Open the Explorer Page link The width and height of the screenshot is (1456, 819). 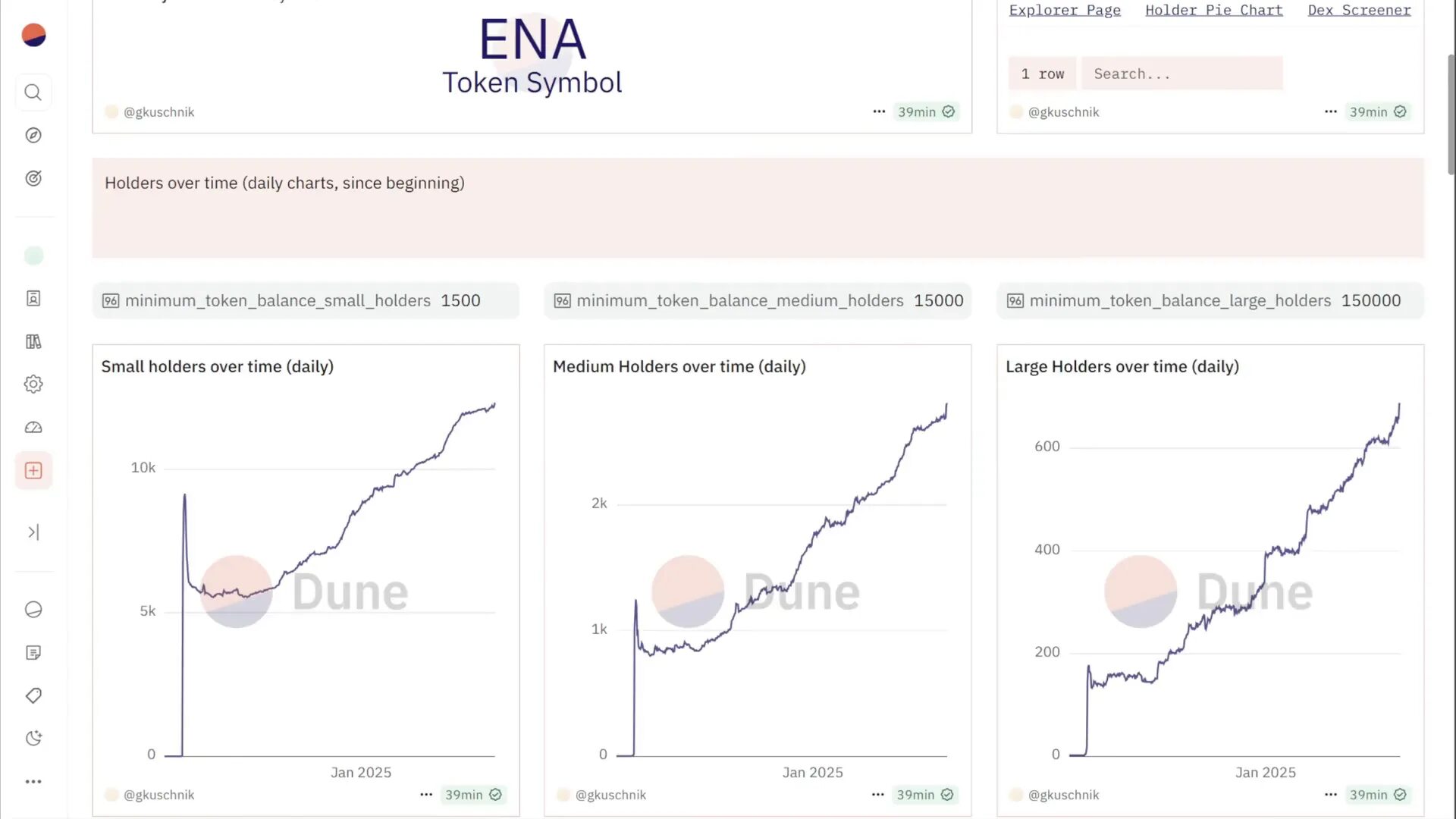[x=1064, y=10]
